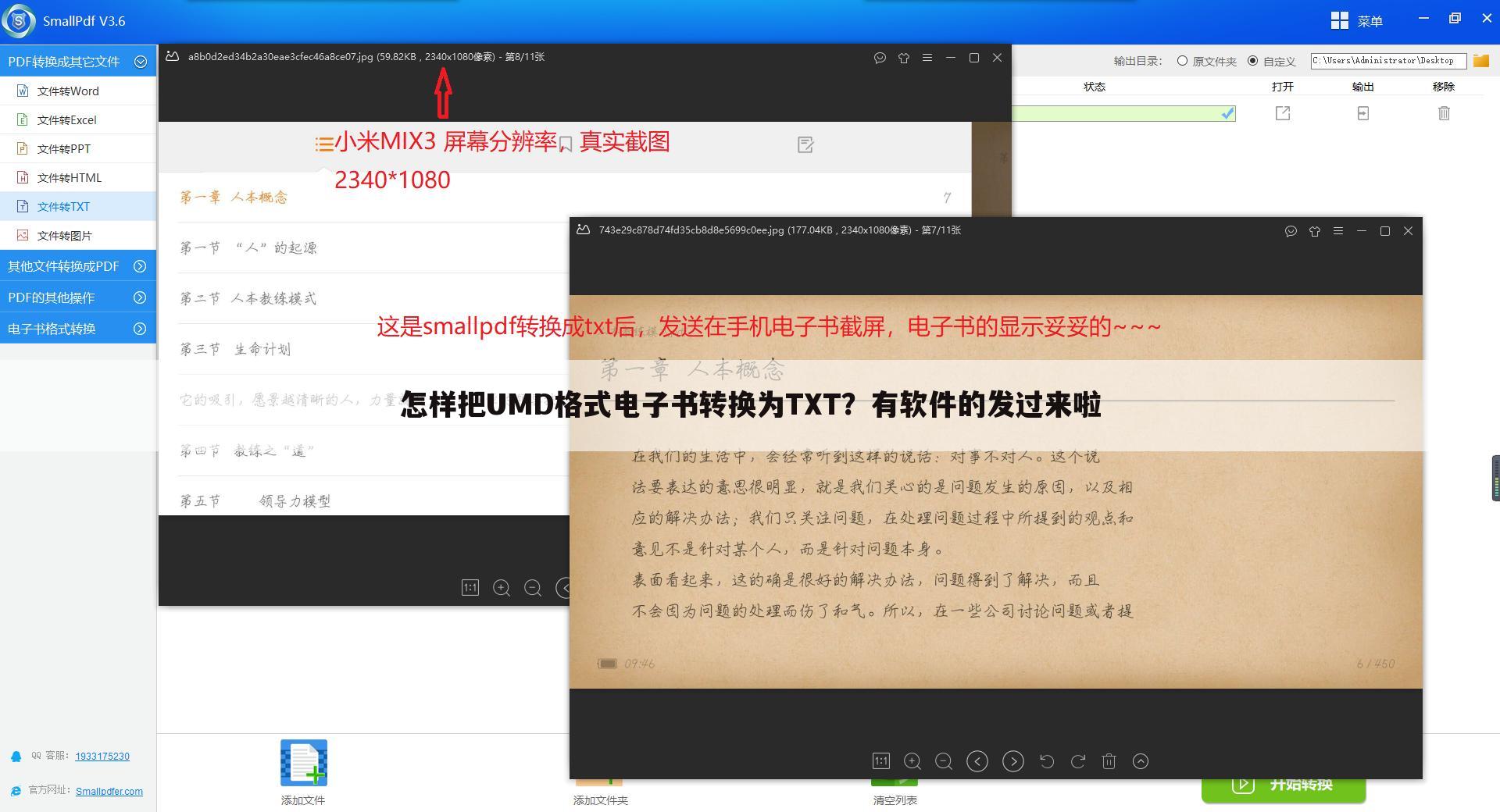Click the up-arrow circle in front viewer

click(x=1141, y=760)
